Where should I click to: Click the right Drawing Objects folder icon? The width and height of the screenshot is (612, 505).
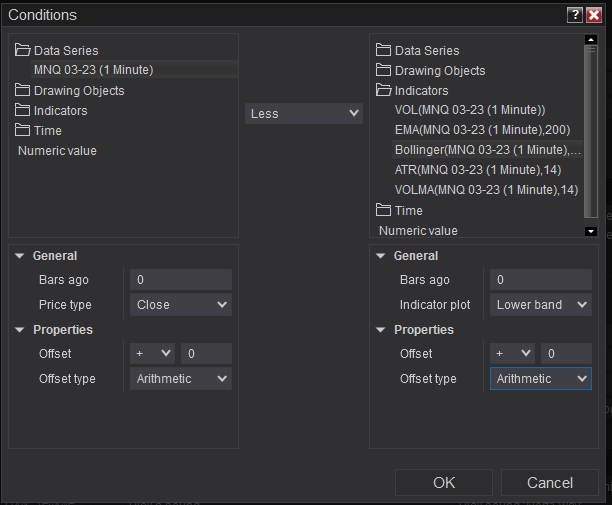click(x=383, y=70)
